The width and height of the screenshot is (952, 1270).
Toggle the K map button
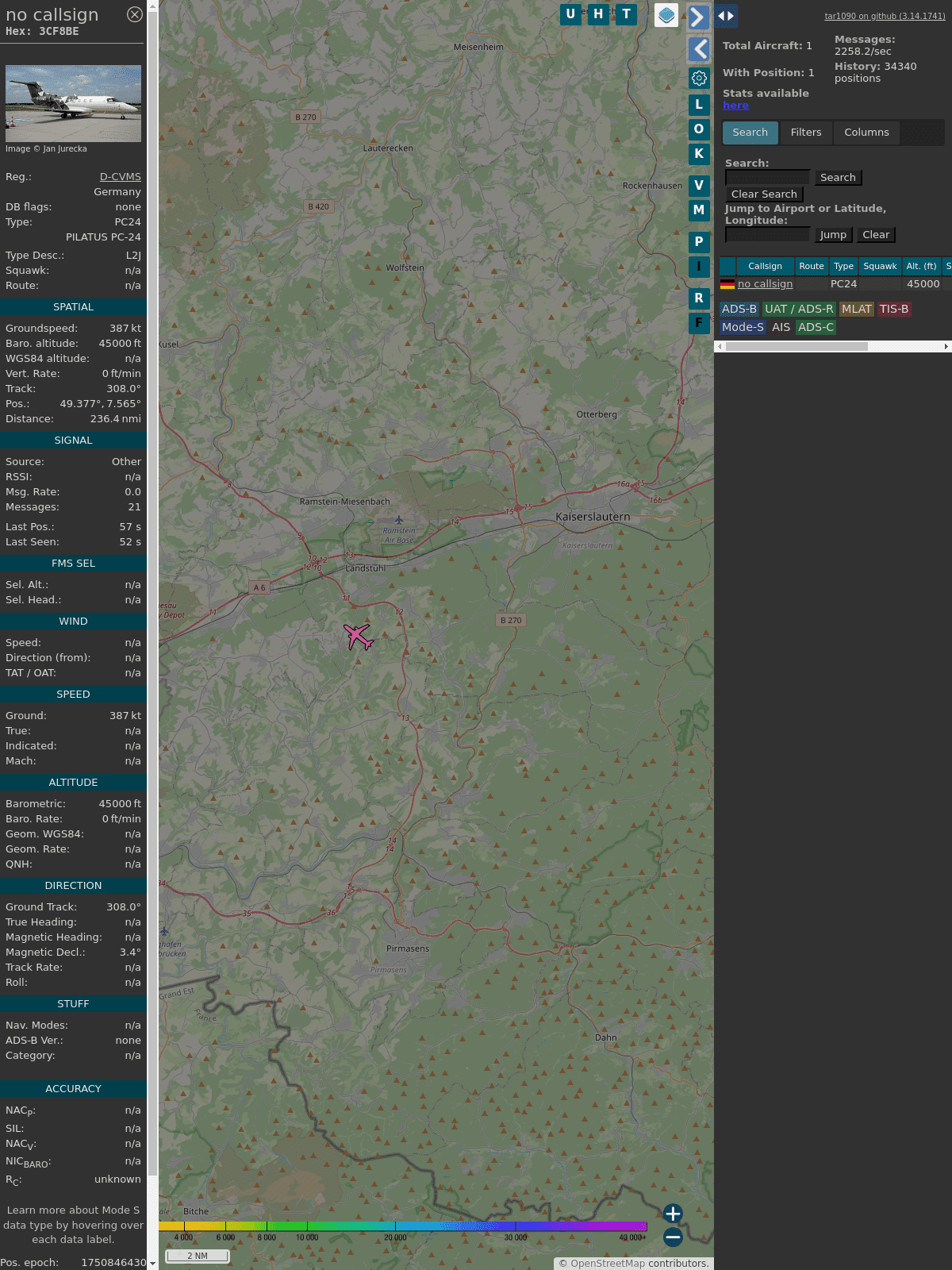pyautogui.click(x=699, y=153)
